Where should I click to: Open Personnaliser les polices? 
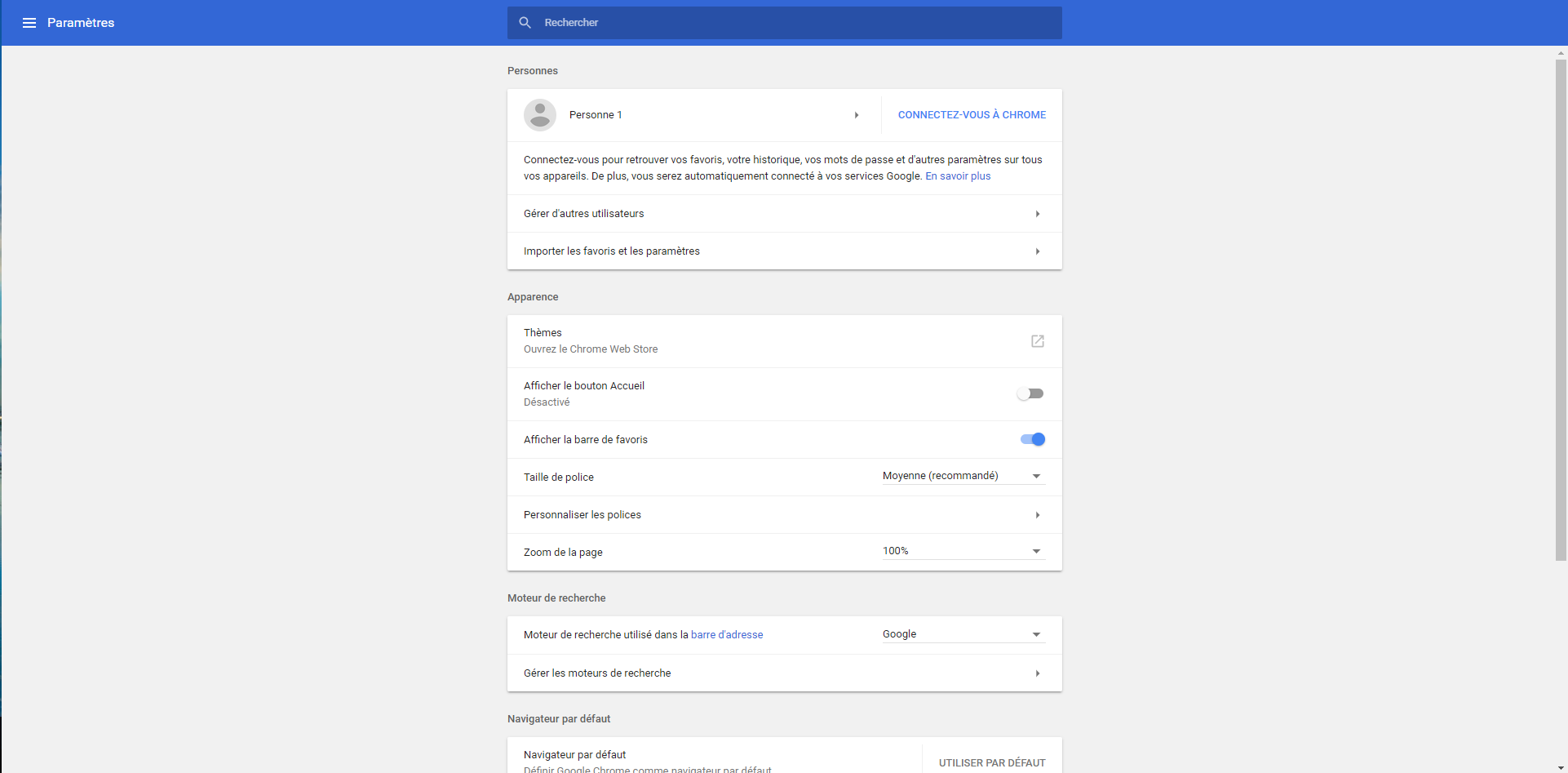[x=785, y=515]
